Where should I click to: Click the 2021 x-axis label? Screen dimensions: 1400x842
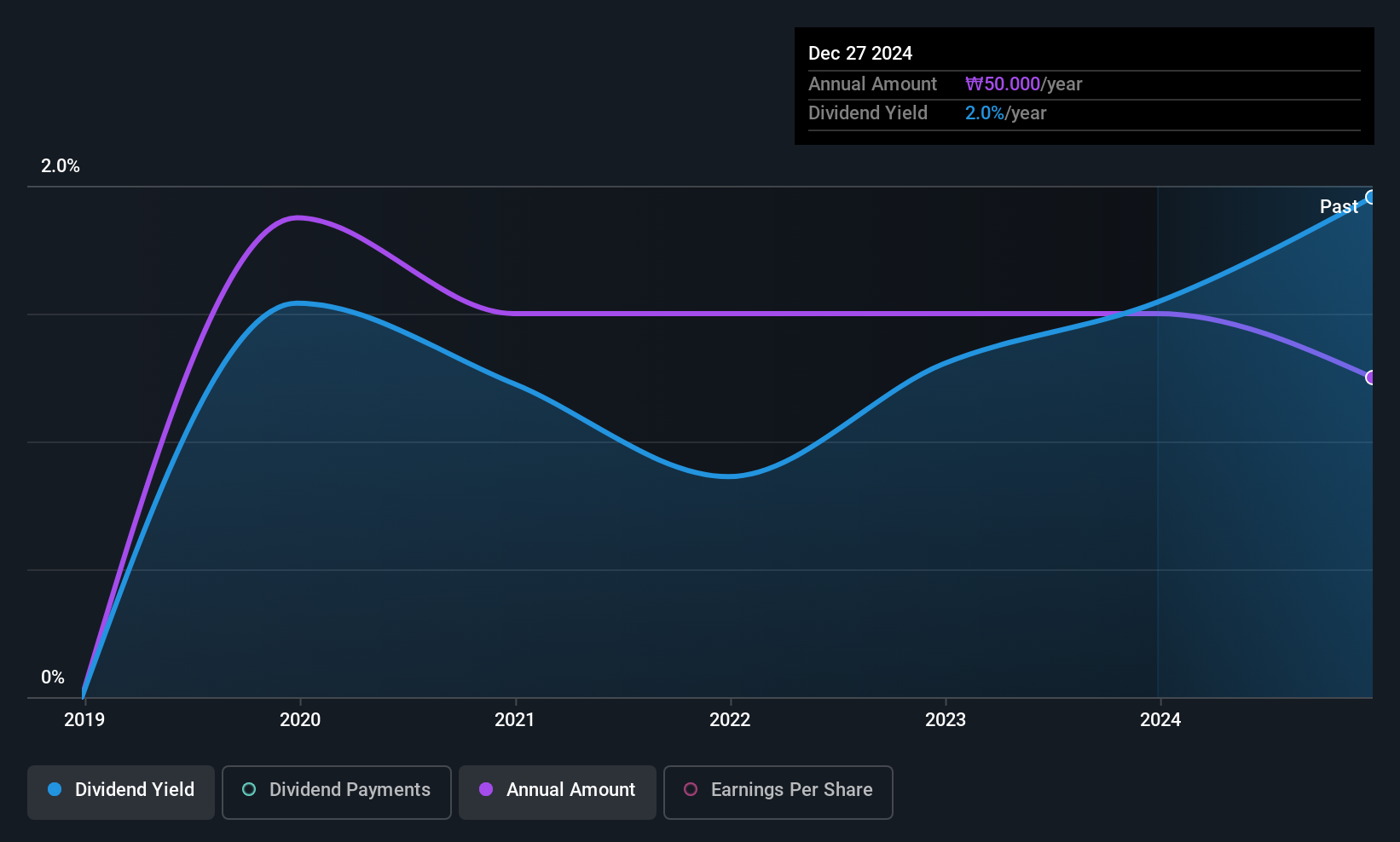515,720
